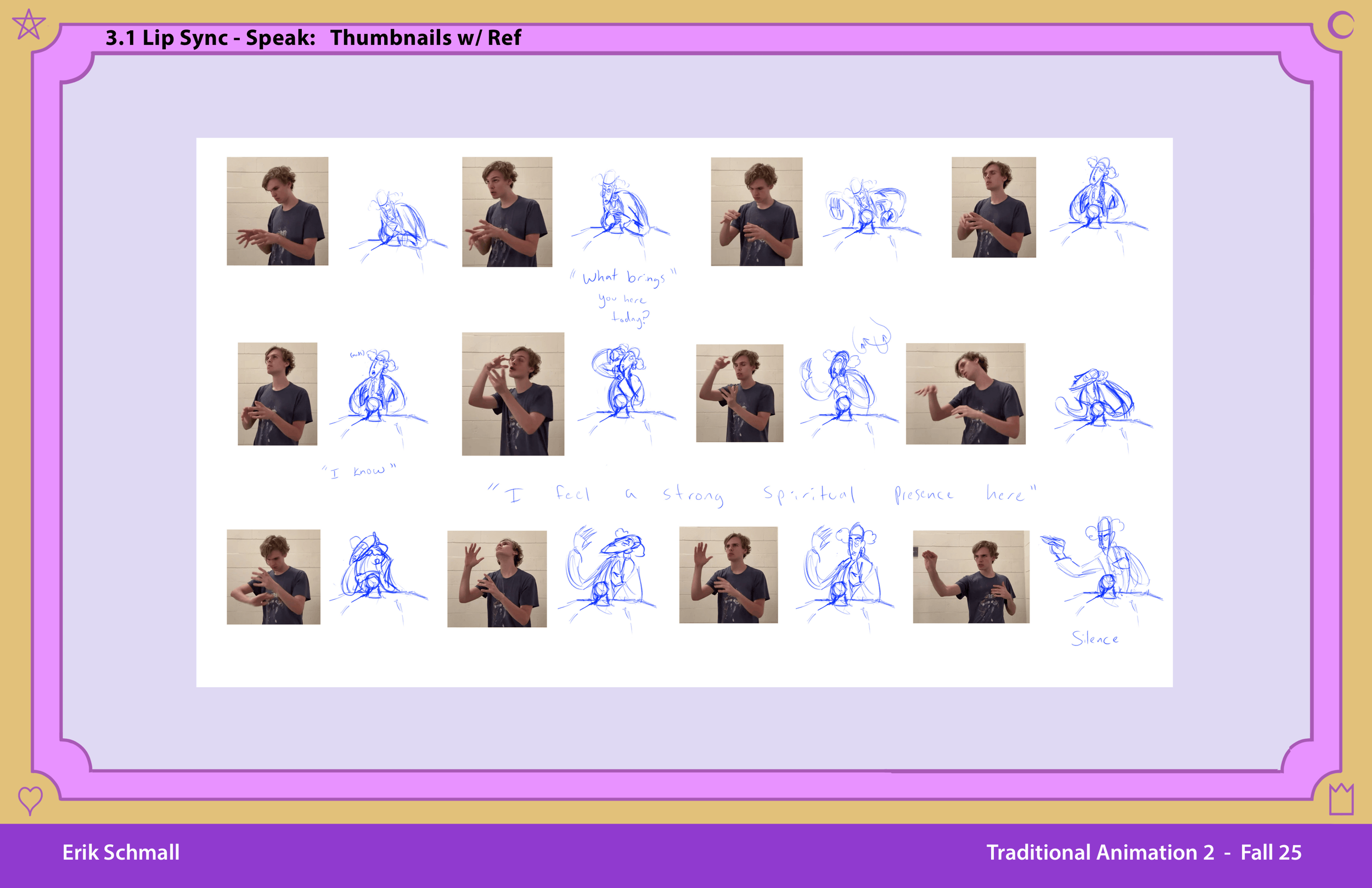Select the bottom-left reference photo with crossed hands
The image size is (1372, 888).
[x=273, y=577]
